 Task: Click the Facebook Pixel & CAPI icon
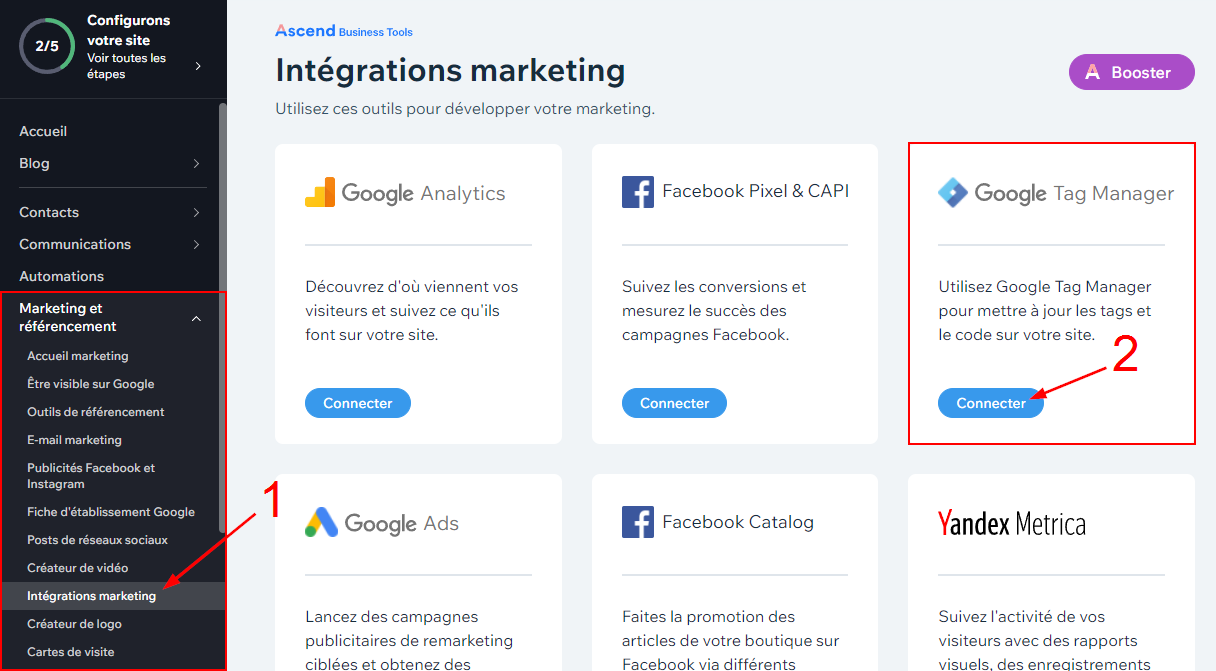[638, 192]
